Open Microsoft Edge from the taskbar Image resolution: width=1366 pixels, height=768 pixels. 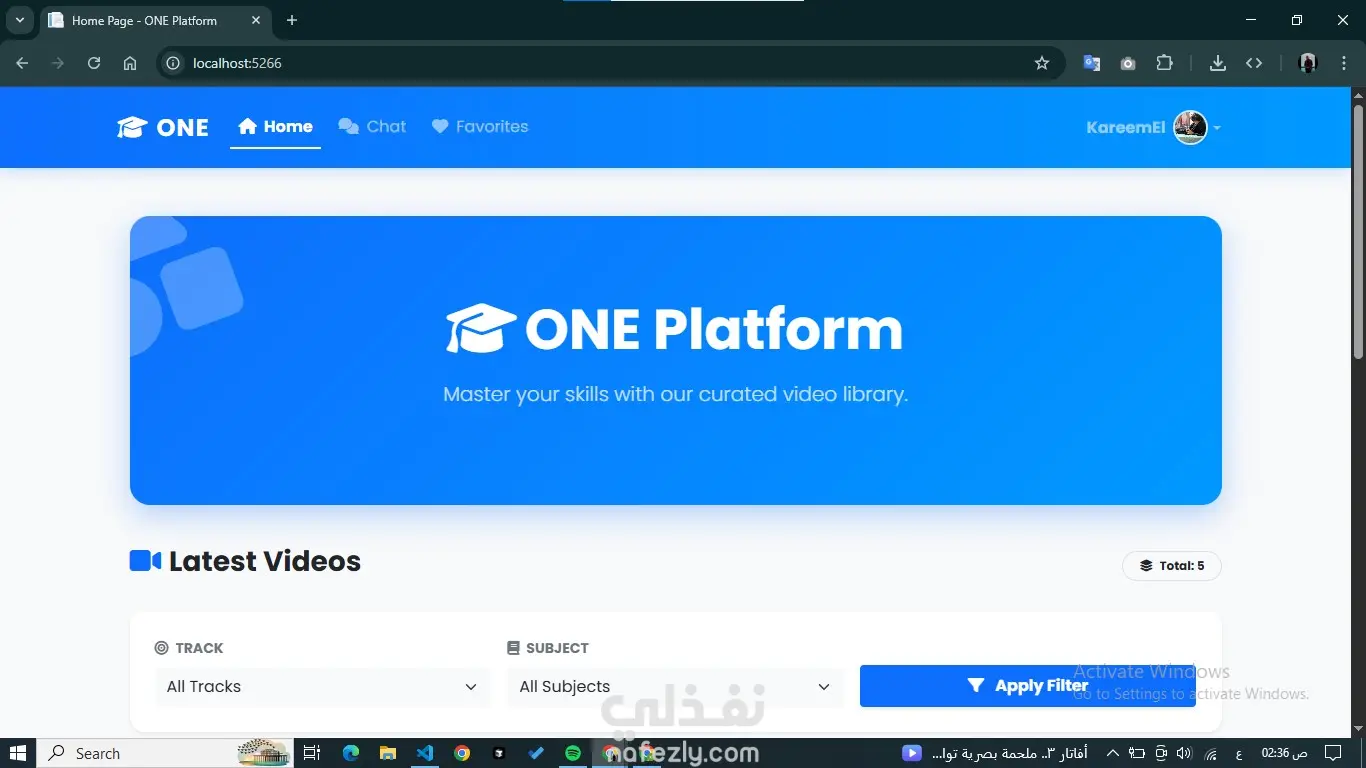point(351,753)
